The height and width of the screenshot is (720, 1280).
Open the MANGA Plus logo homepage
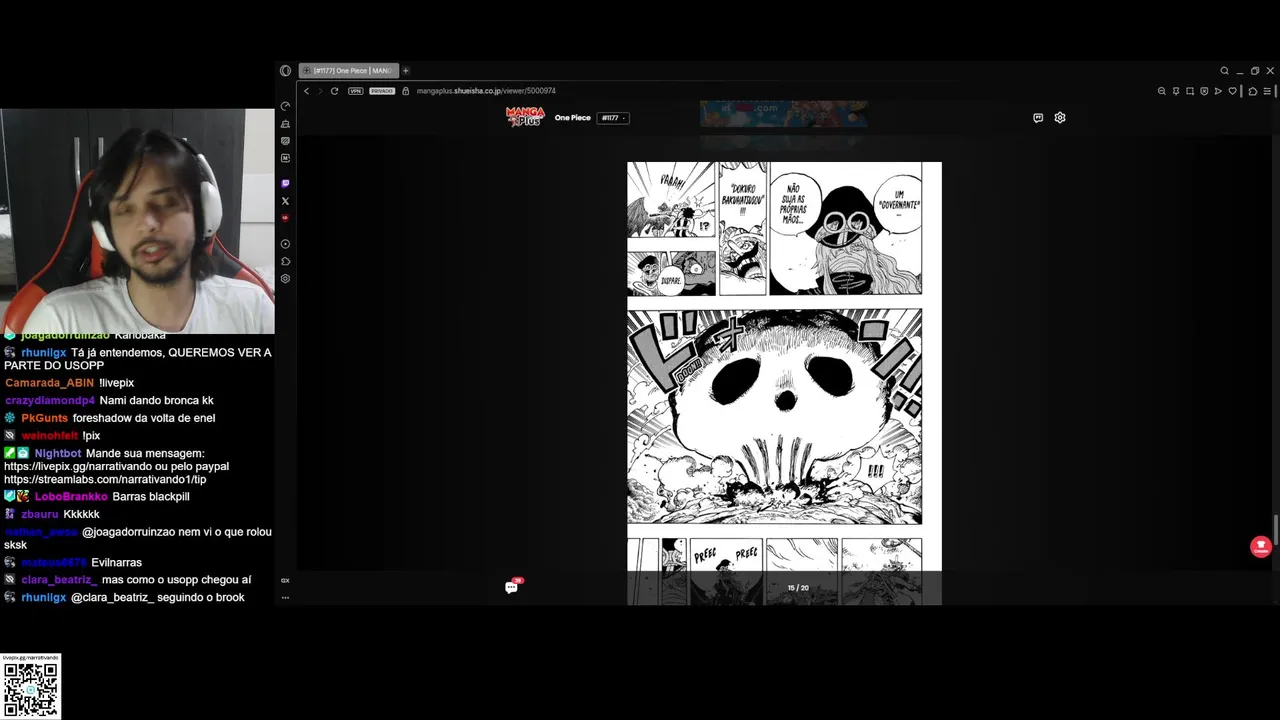(x=525, y=117)
